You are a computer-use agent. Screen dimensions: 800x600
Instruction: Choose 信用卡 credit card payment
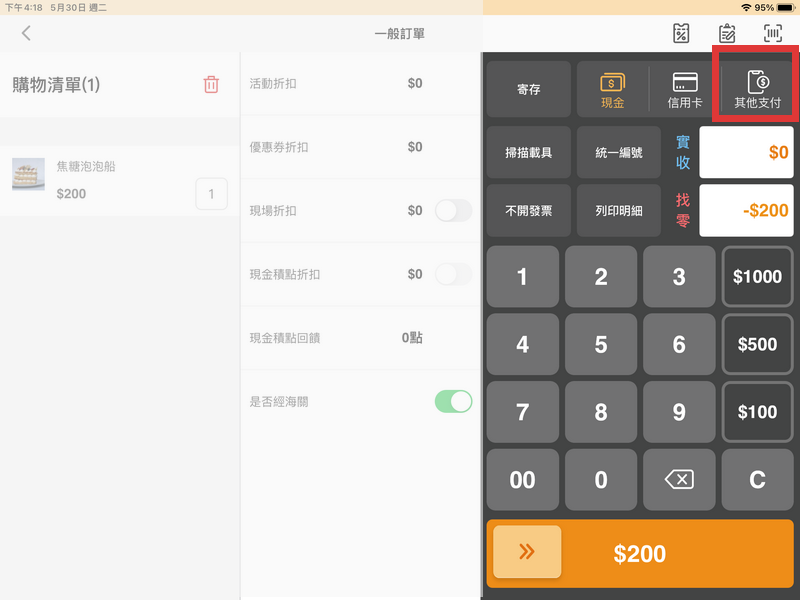tap(684, 89)
